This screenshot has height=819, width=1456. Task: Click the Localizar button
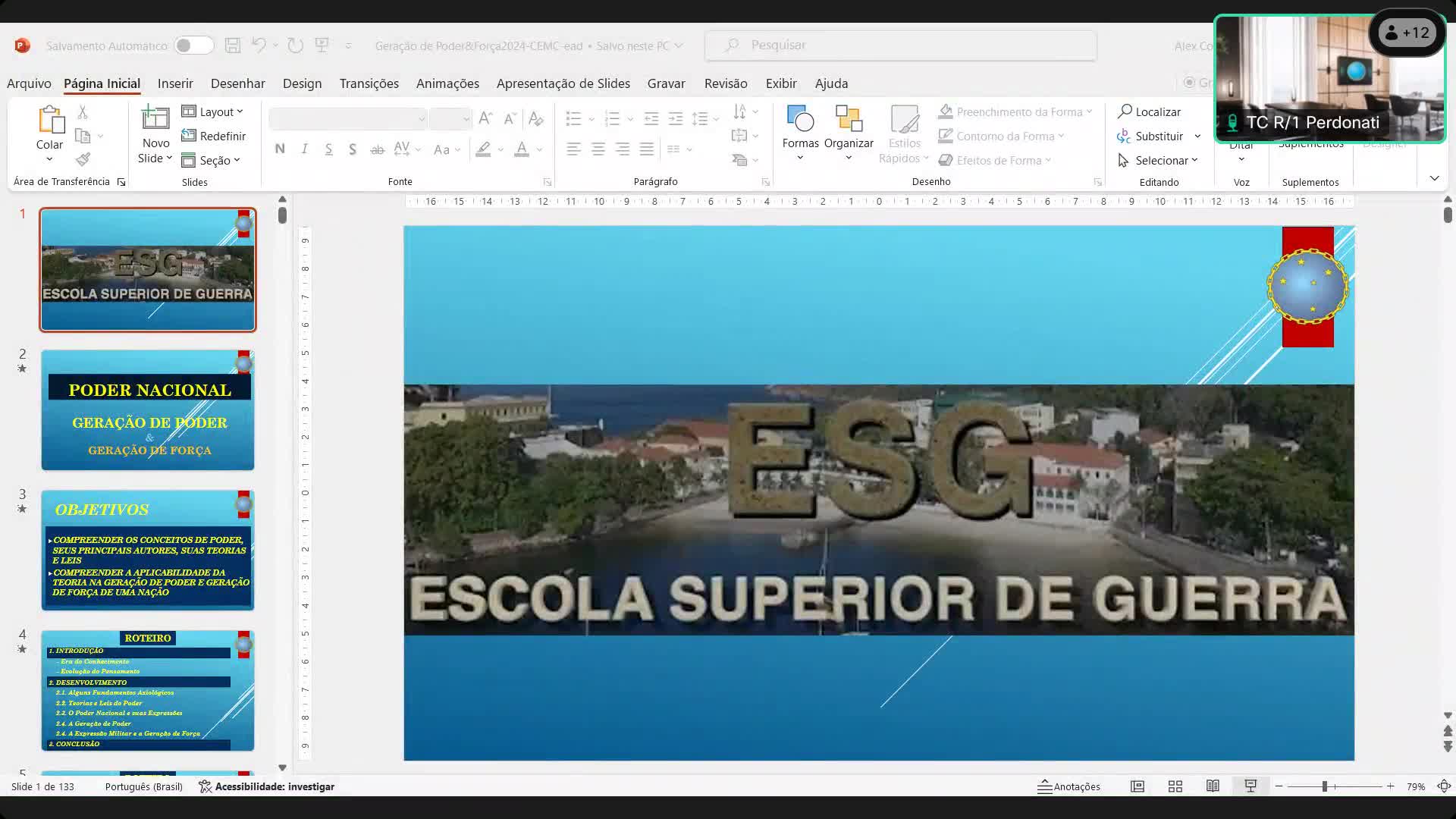coord(1149,111)
